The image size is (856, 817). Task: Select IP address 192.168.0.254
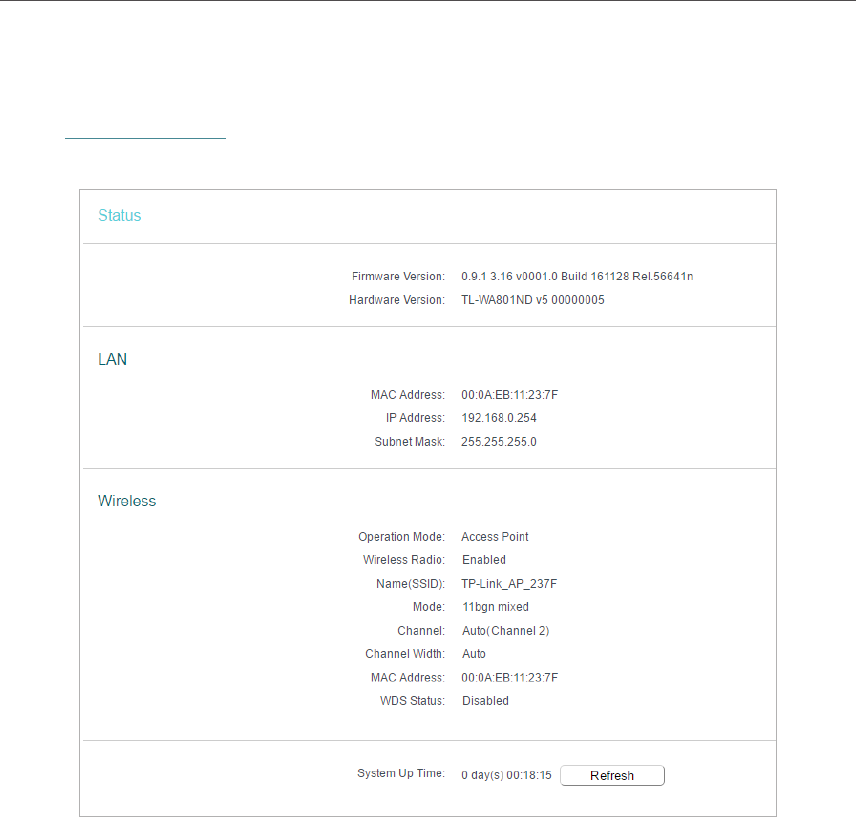(499, 418)
